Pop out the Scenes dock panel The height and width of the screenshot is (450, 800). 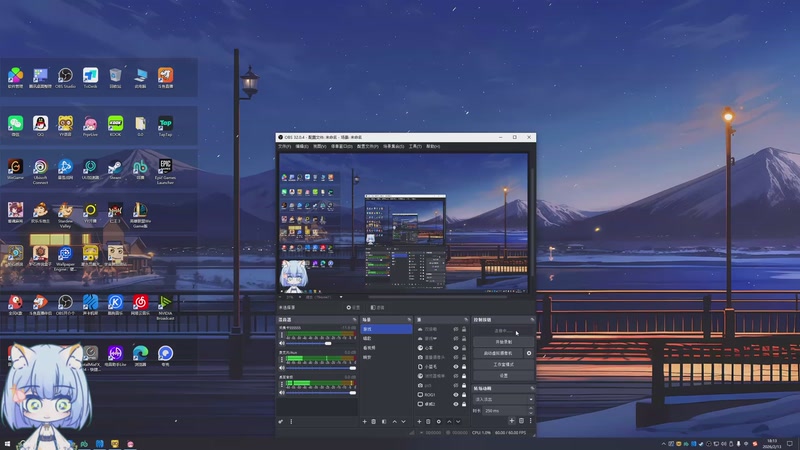point(409,319)
